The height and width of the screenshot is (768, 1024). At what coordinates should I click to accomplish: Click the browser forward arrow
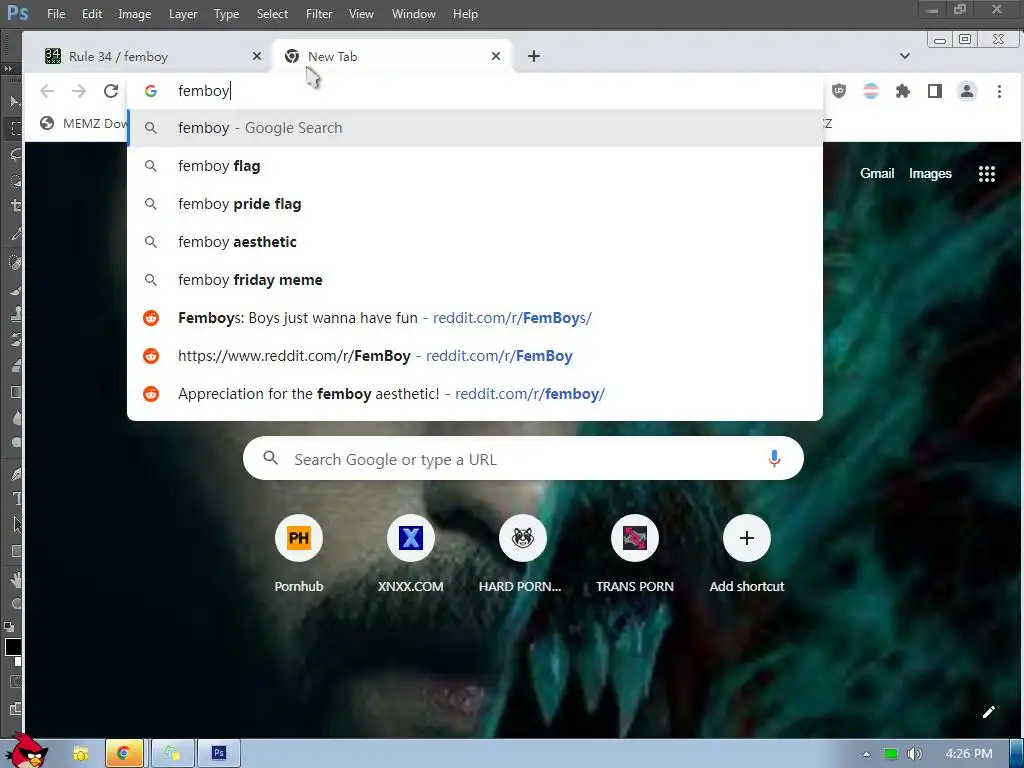point(79,91)
